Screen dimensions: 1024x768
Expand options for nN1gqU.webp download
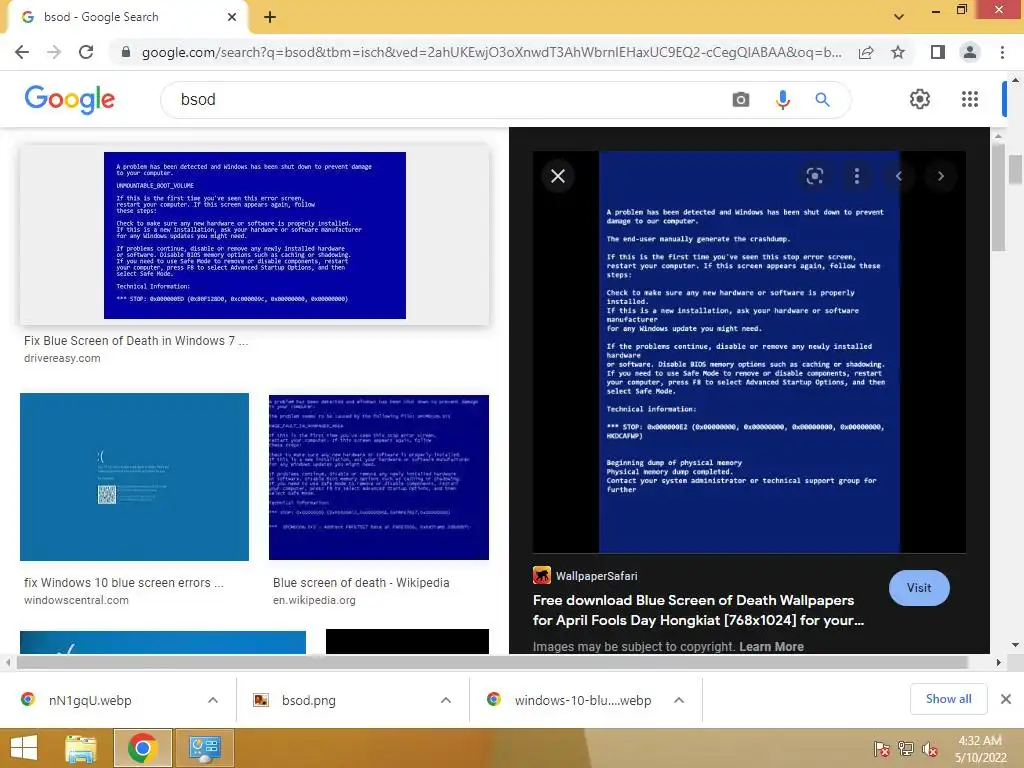pos(213,700)
